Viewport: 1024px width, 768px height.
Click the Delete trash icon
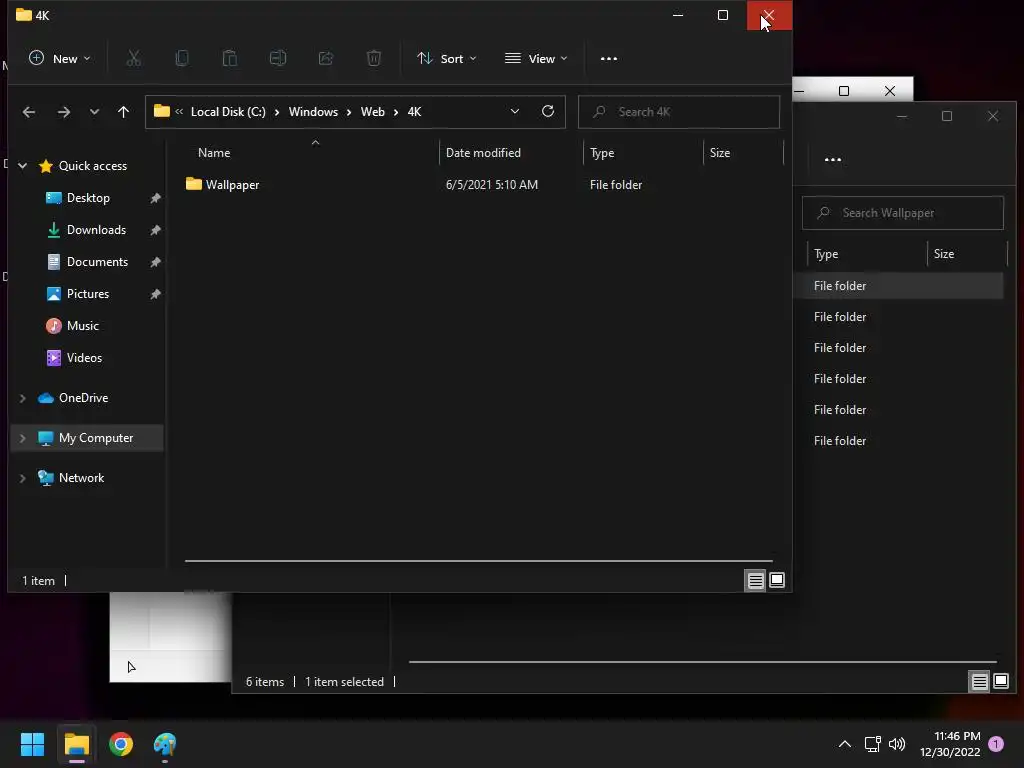[374, 59]
